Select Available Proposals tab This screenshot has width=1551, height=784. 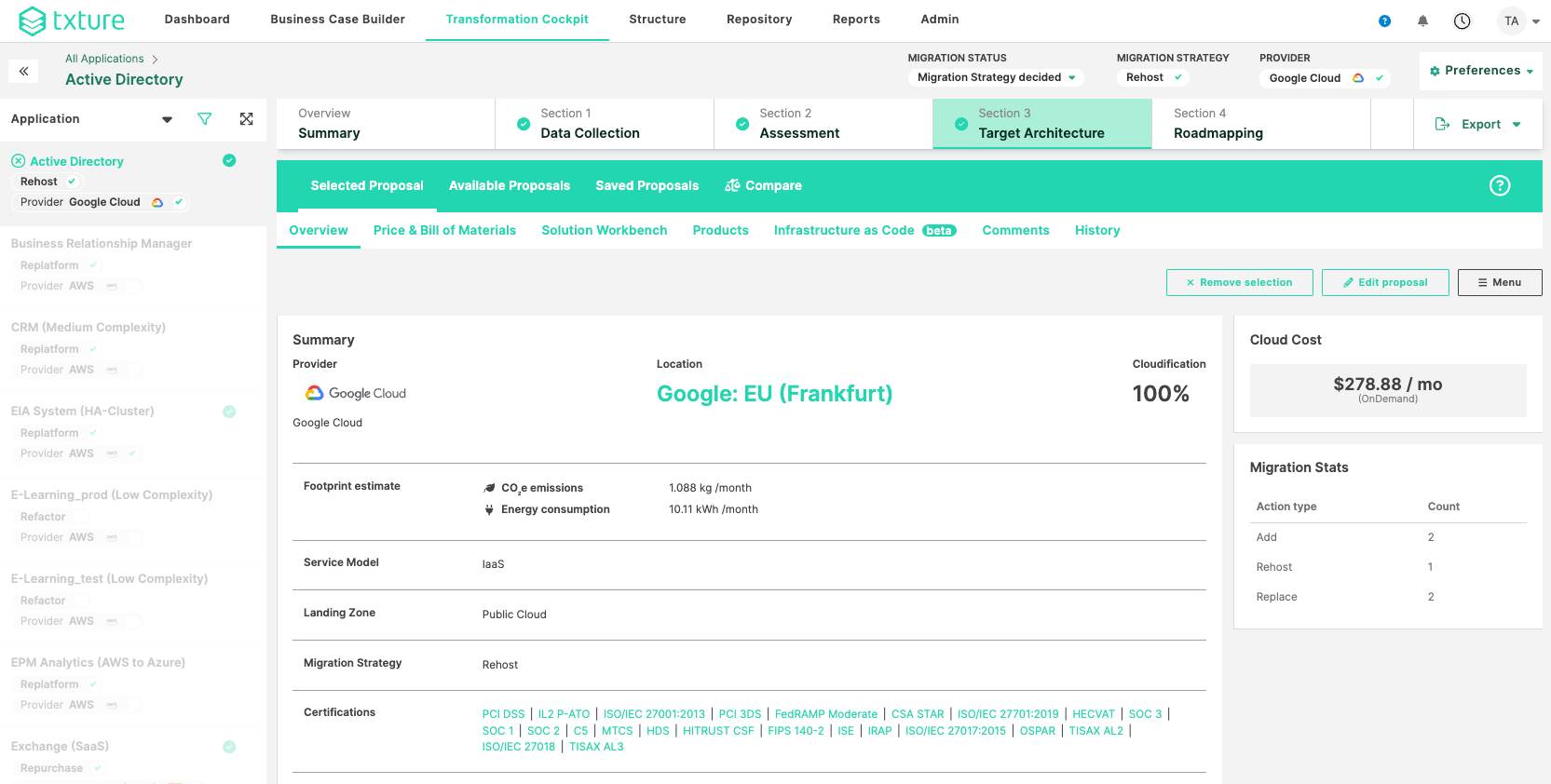tap(510, 185)
